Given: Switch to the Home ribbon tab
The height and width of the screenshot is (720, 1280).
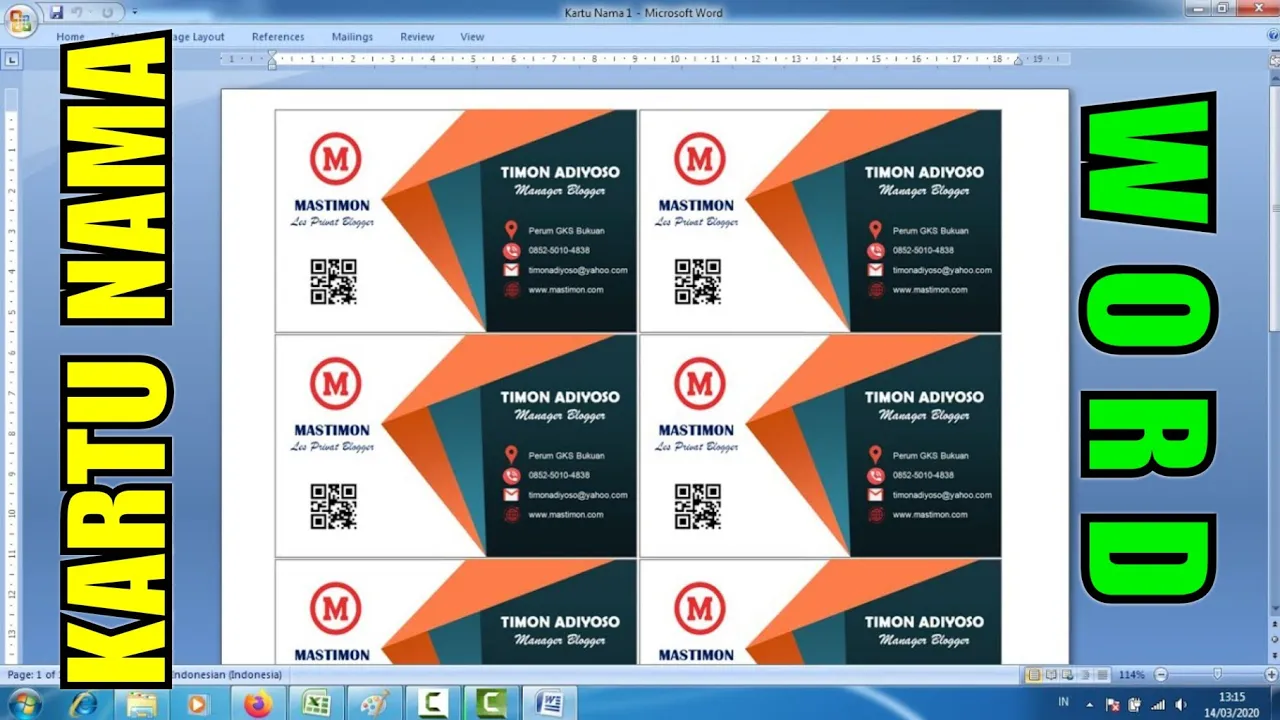Looking at the screenshot, I should tap(70, 37).
